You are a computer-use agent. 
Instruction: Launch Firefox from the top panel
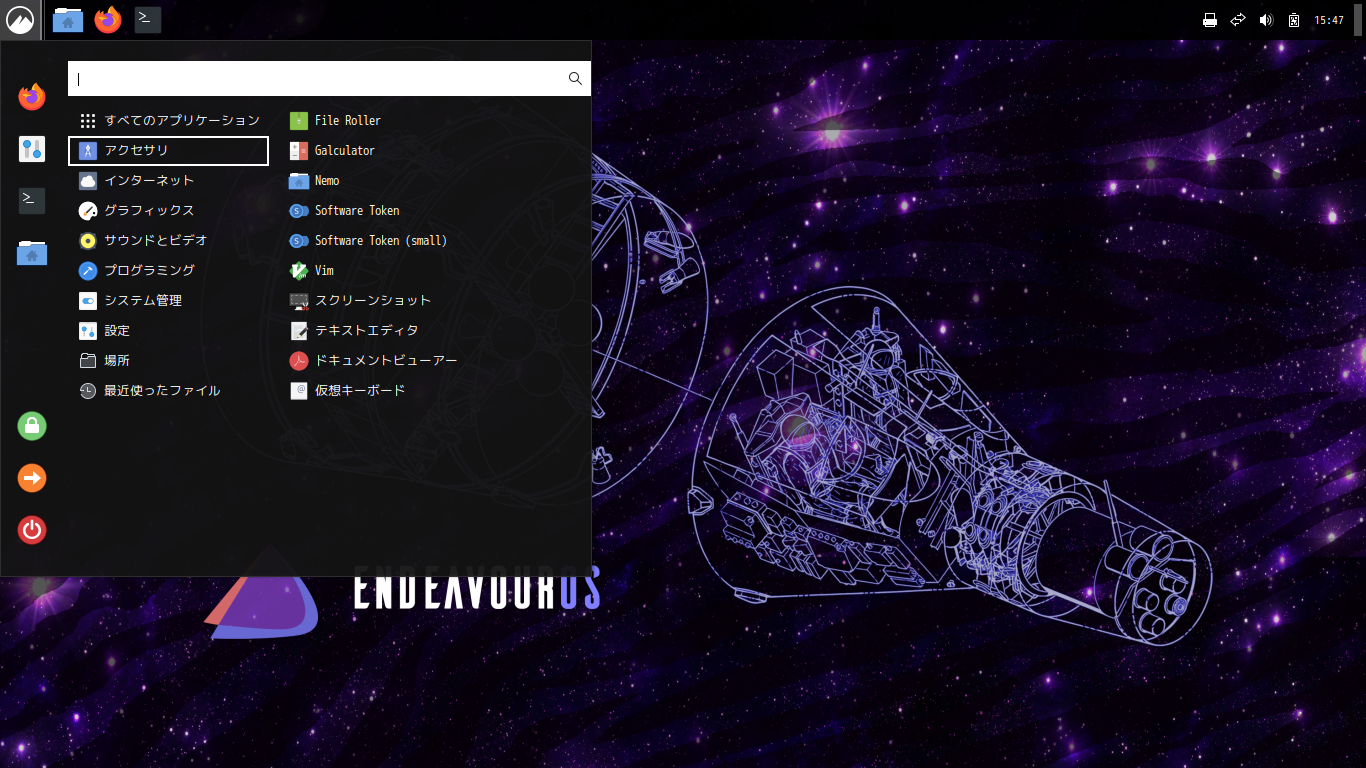pos(107,20)
